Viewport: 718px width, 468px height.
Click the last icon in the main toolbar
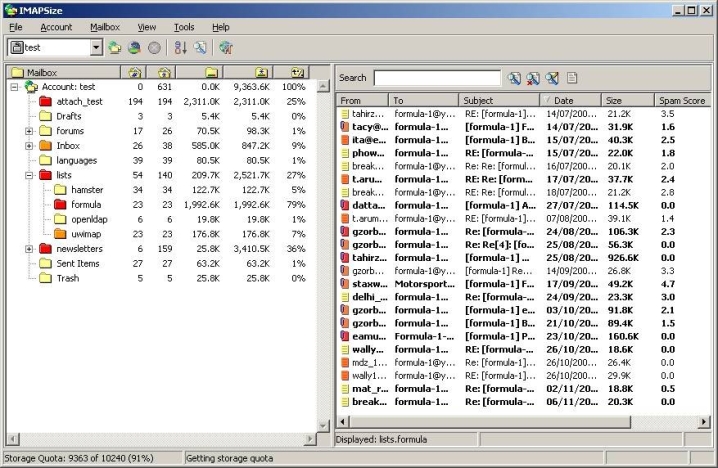coord(226,47)
